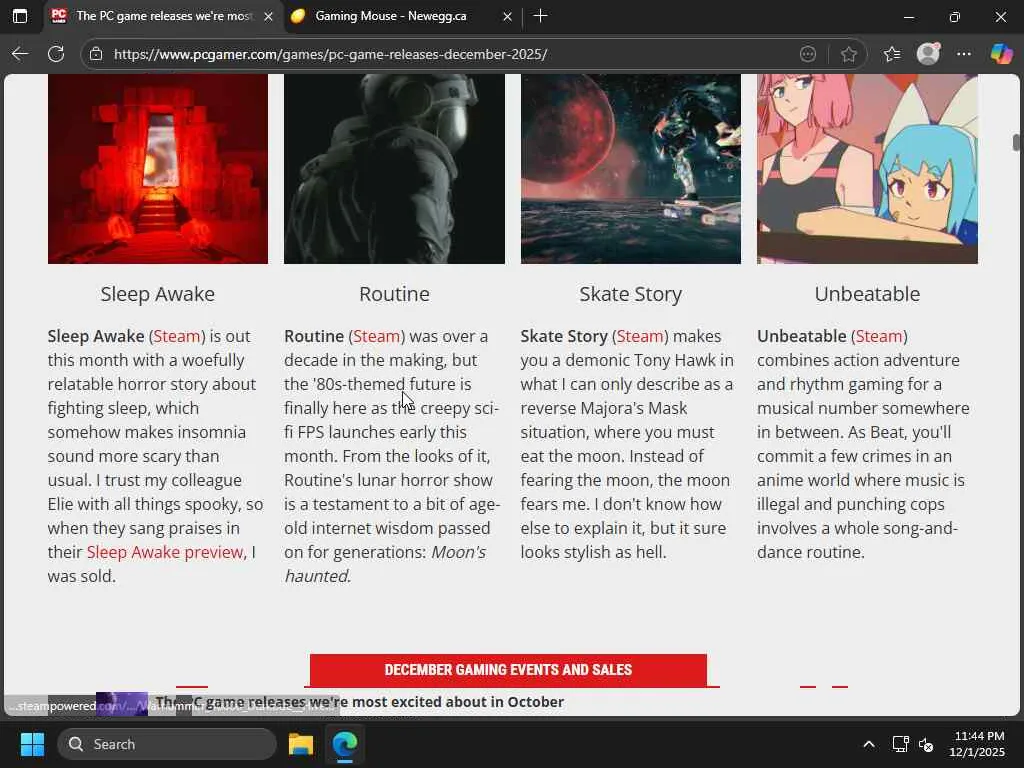Image resolution: width=1024 pixels, height=768 pixels.
Task: Open the network status tray icon
Action: tap(901, 744)
